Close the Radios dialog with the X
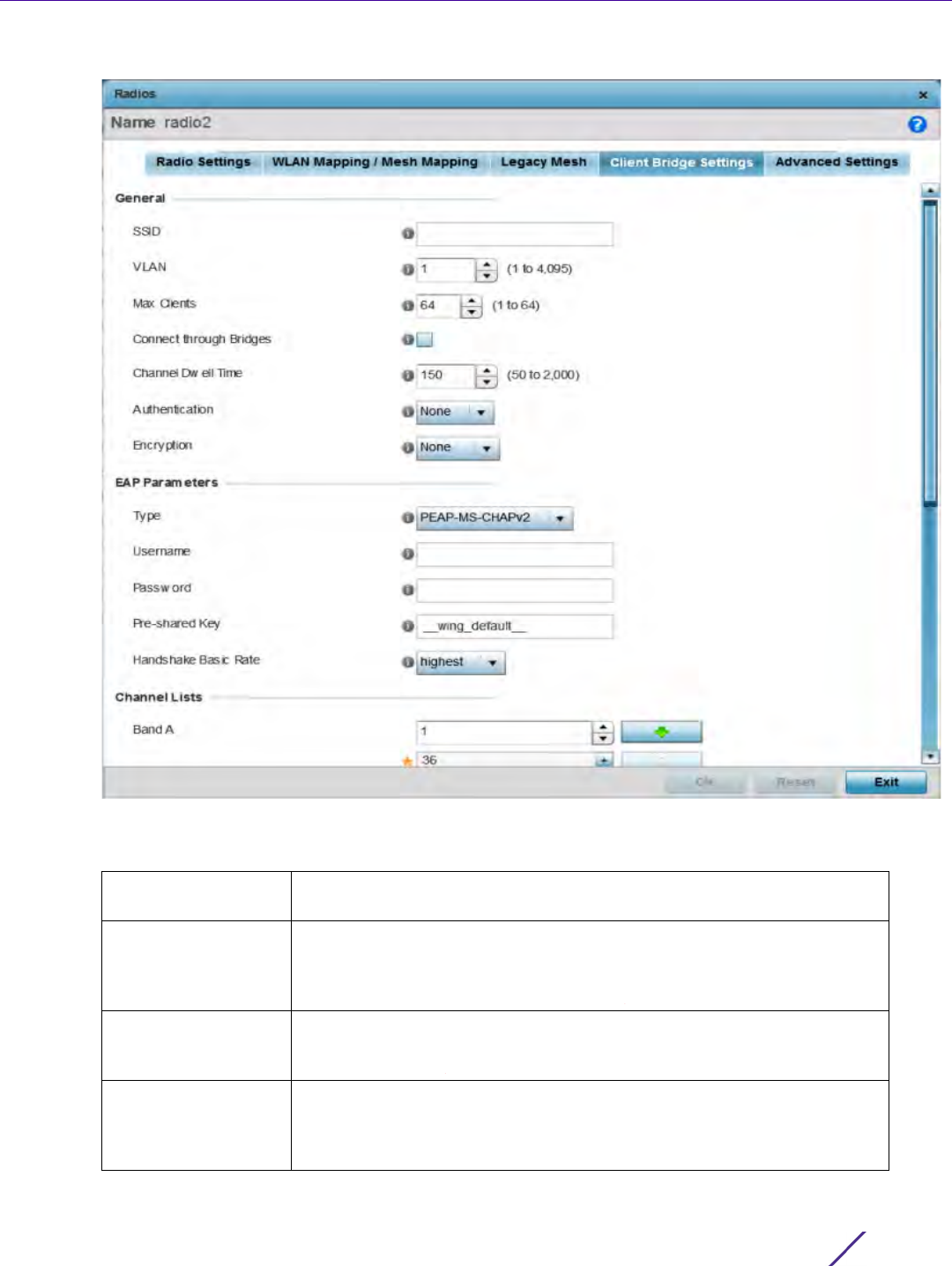 923,94
